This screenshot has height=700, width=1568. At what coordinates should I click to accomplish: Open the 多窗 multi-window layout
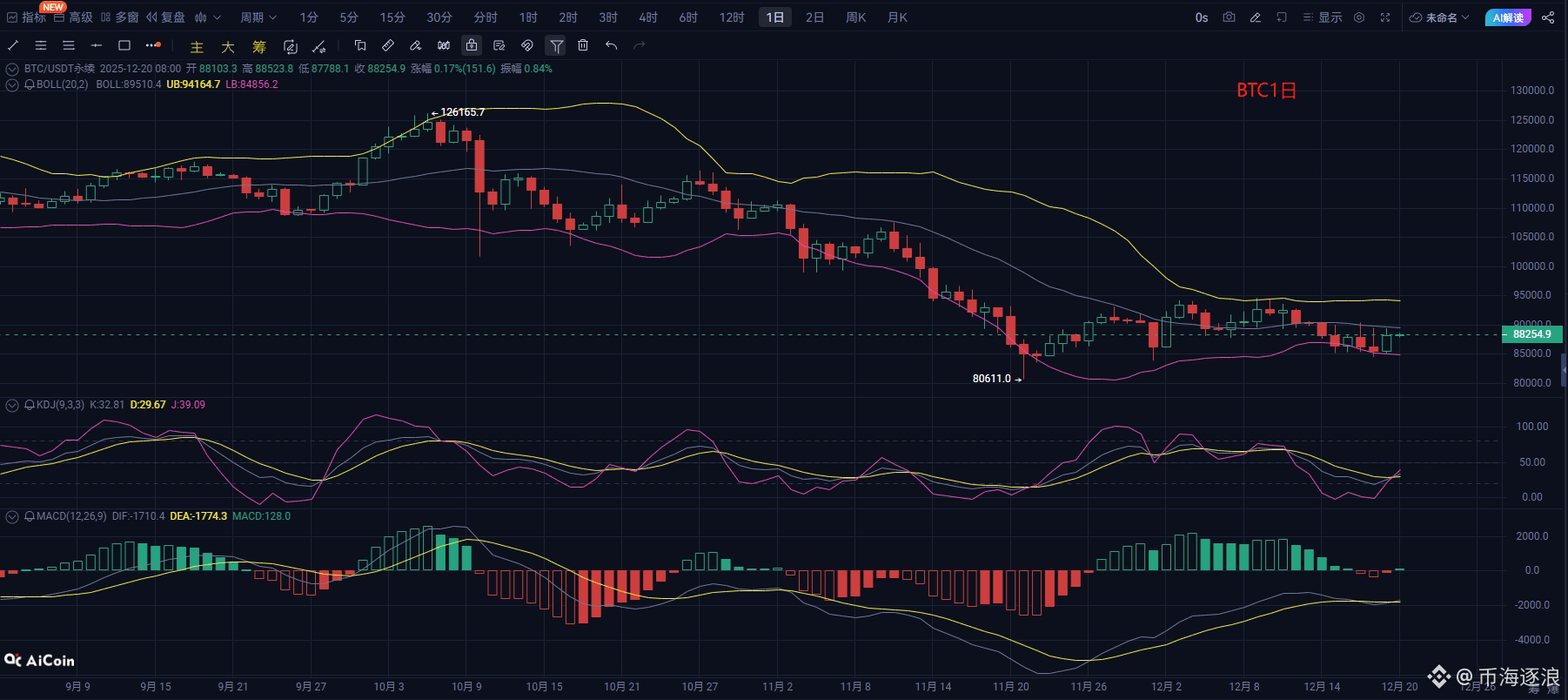pyautogui.click(x=120, y=17)
